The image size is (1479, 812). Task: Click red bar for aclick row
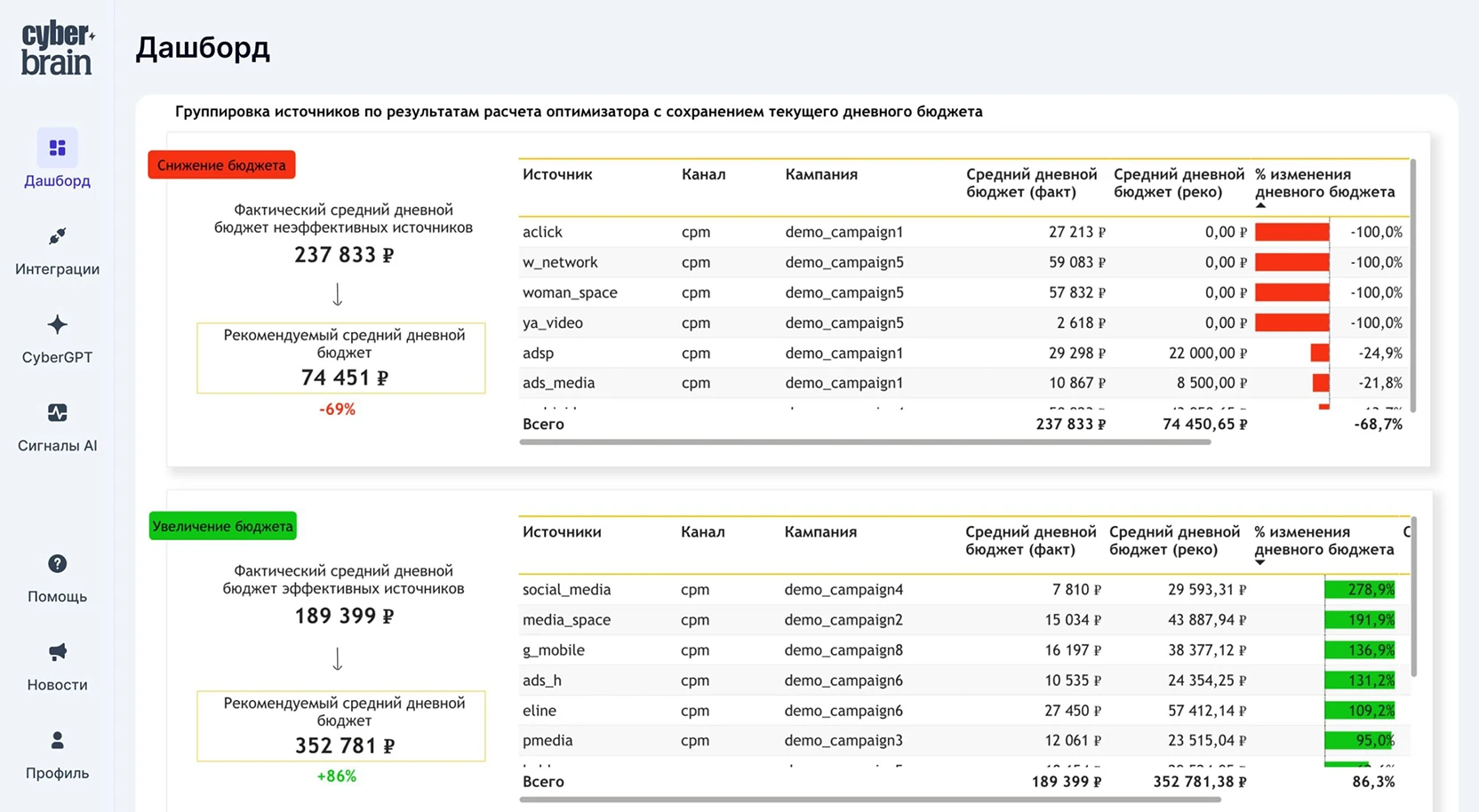click(x=1291, y=233)
